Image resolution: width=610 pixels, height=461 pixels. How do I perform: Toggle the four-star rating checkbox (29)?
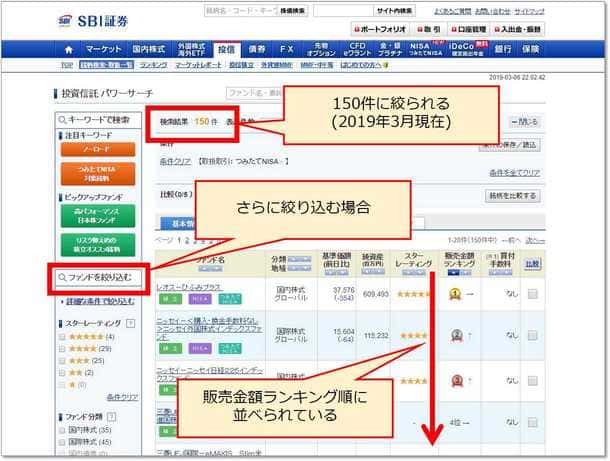[62, 349]
